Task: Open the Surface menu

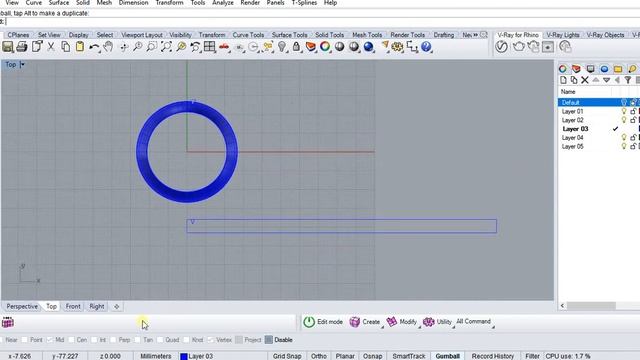Action: tap(59, 3)
